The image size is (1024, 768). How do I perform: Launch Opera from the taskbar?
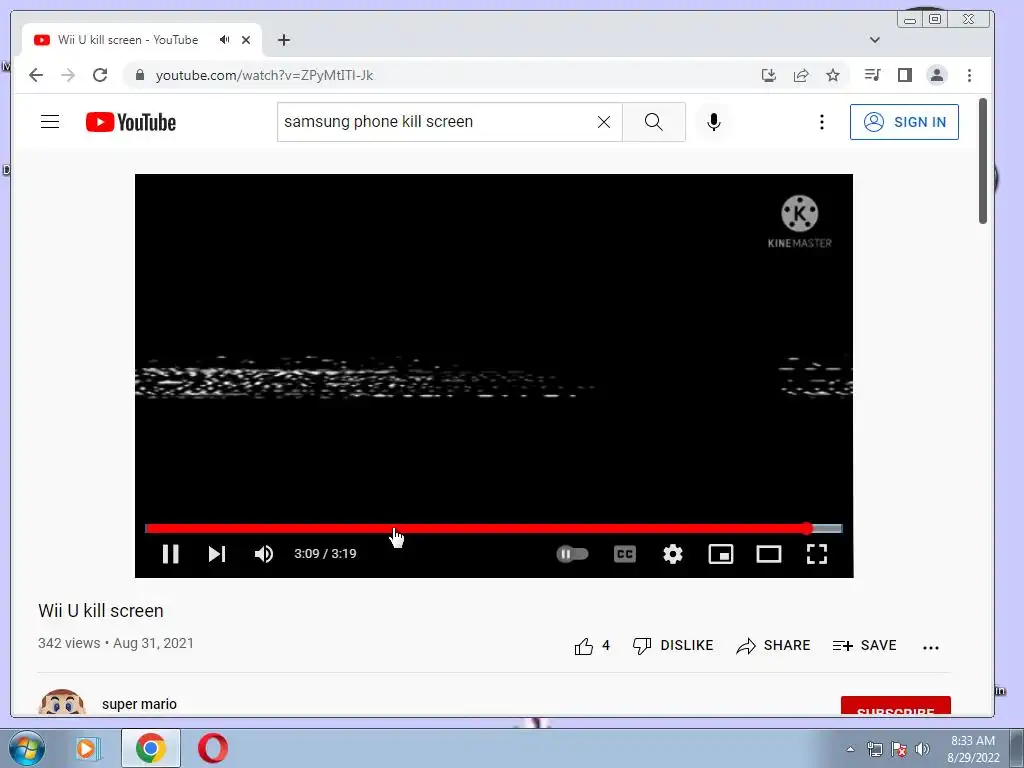click(213, 748)
